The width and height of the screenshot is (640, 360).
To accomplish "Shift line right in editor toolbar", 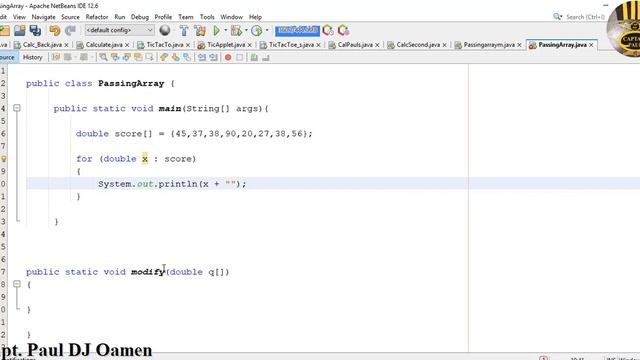I will coord(213,57).
